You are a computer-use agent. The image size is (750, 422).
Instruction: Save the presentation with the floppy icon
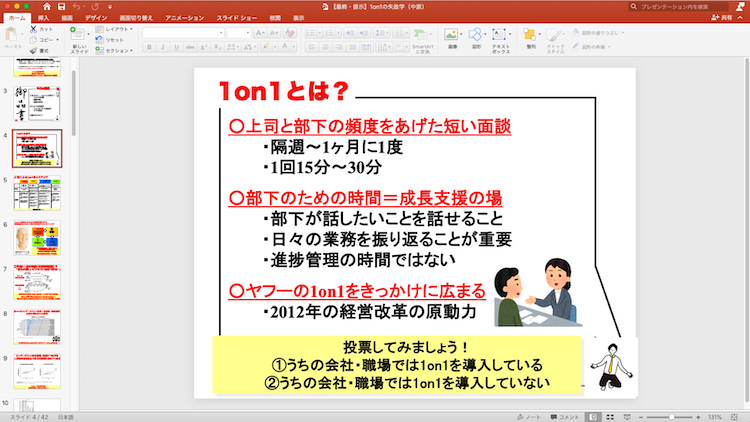[x=61, y=7]
